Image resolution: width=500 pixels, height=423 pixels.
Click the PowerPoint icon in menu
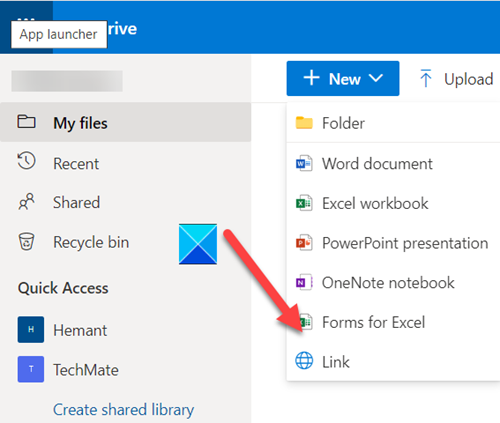(x=304, y=243)
